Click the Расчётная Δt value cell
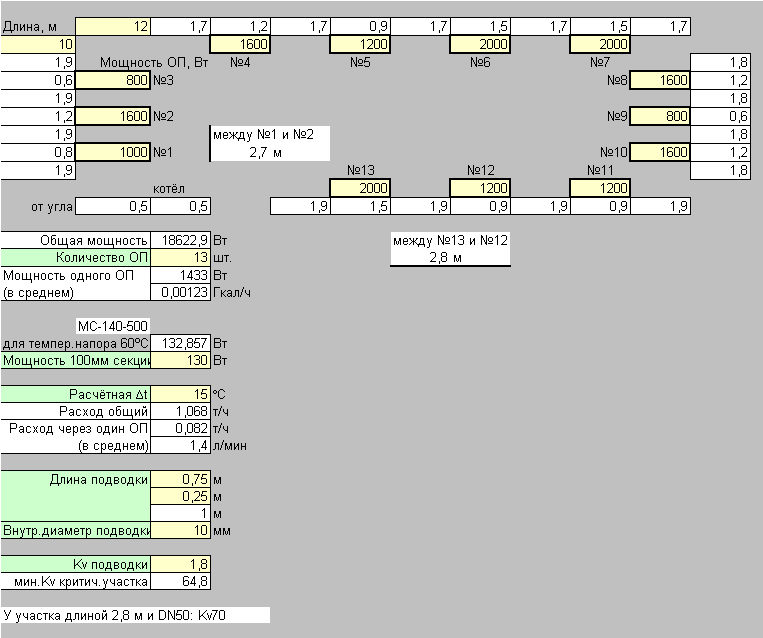This screenshot has width=763, height=638. pos(180,394)
